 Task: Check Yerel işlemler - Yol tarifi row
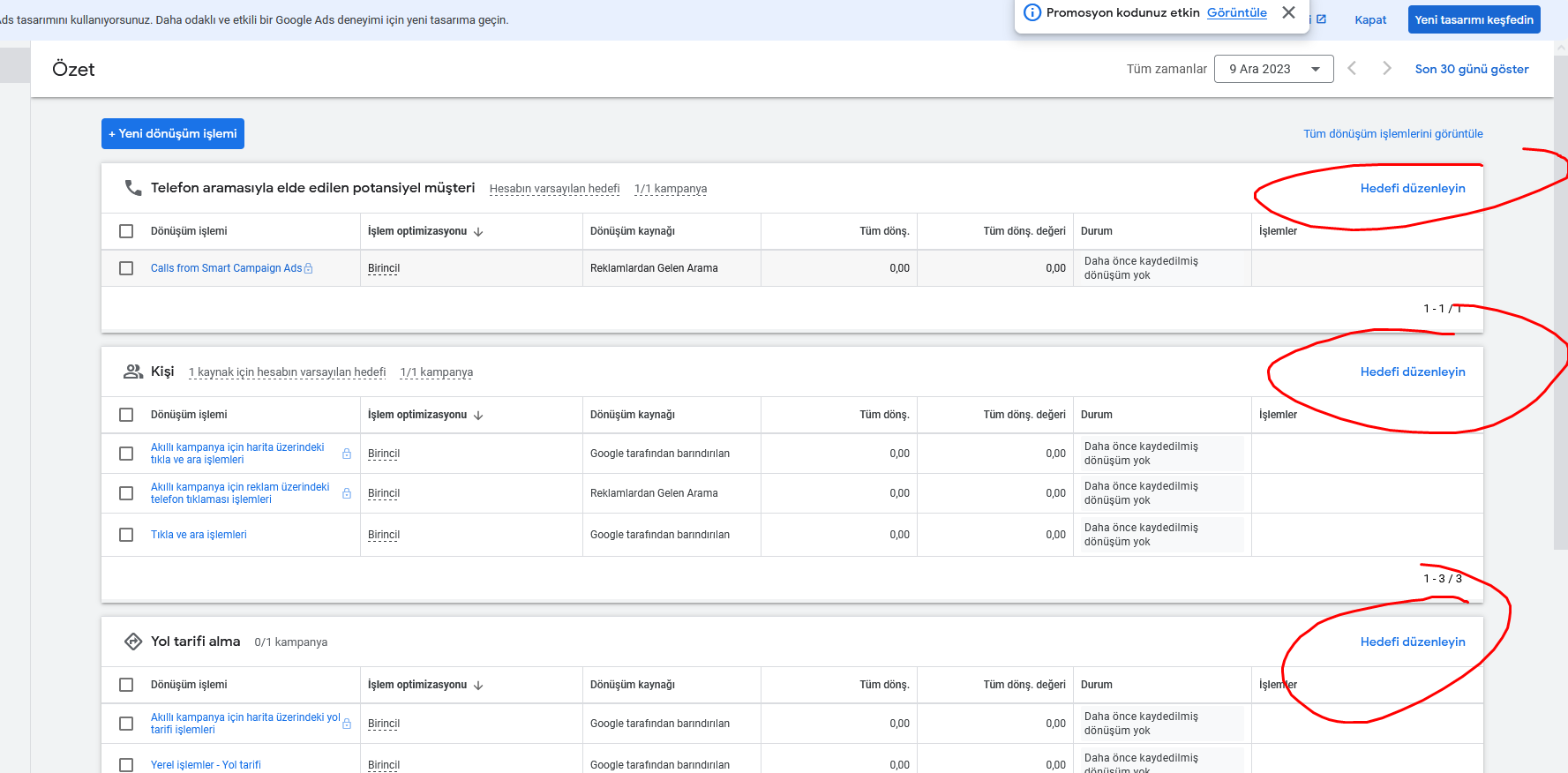pos(126,765)
